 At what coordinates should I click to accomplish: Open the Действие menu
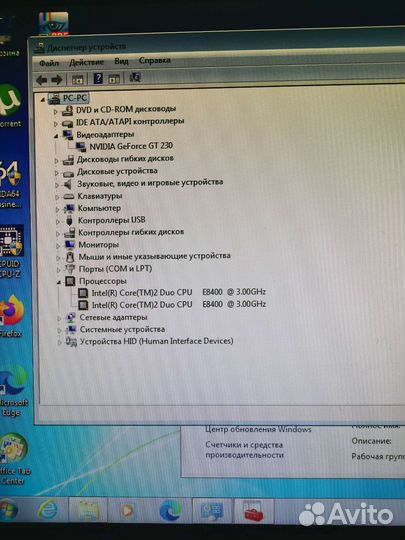click(x=86, y=62)
